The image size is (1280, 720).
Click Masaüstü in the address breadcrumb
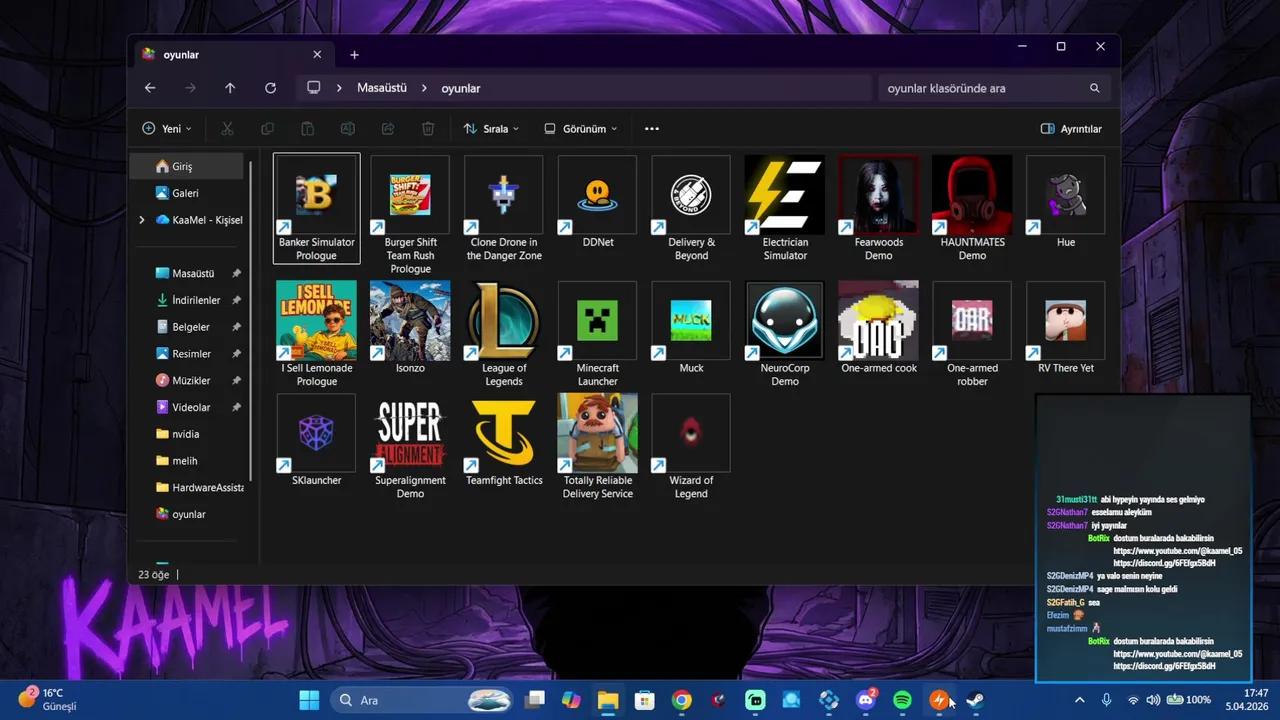pos(382,88)
